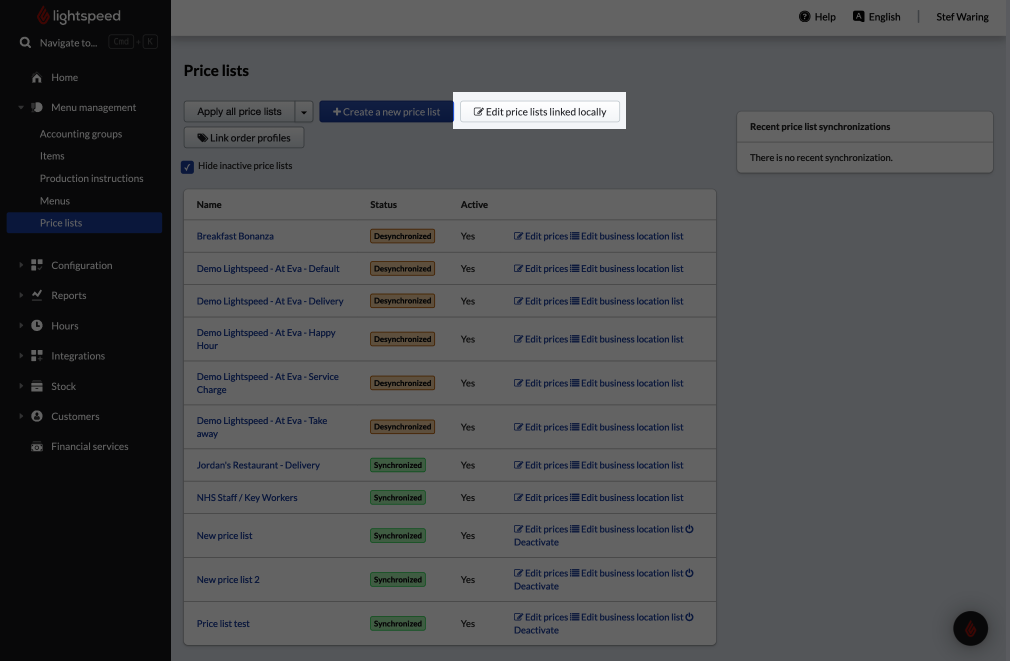This screenshot has height=661, width=1010.
Task: Expand the Customers section arrow
Action: (x=21, y=416)
